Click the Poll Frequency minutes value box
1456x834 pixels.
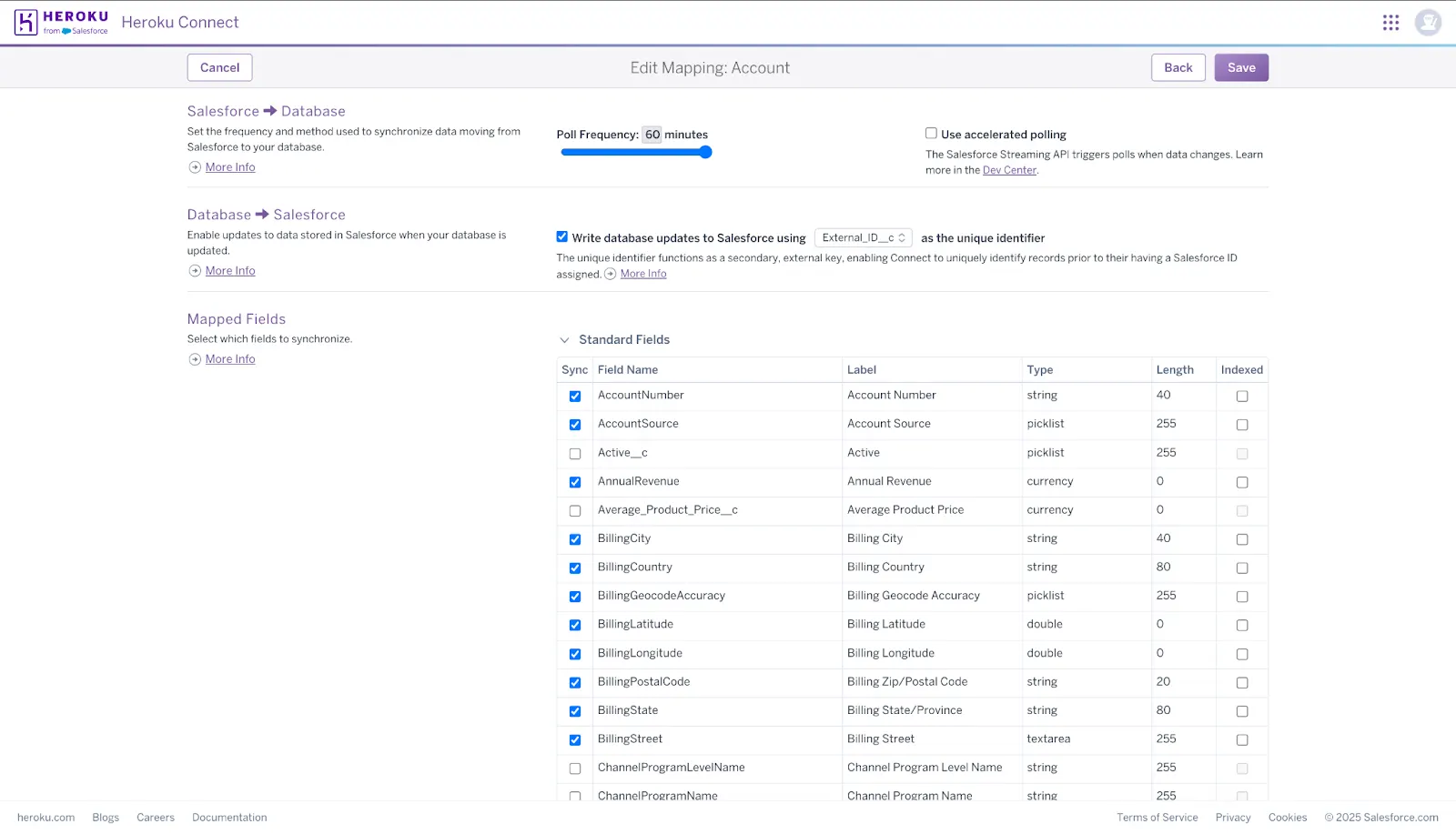(652, 135)
